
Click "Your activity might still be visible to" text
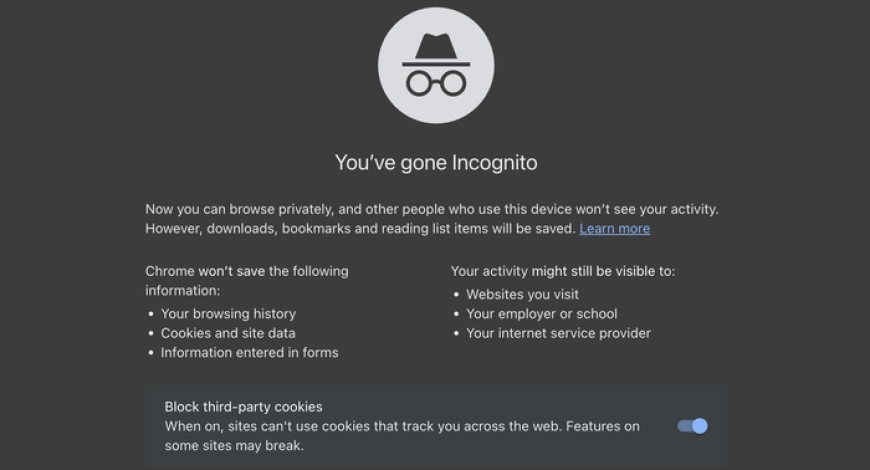pos(563,271)
